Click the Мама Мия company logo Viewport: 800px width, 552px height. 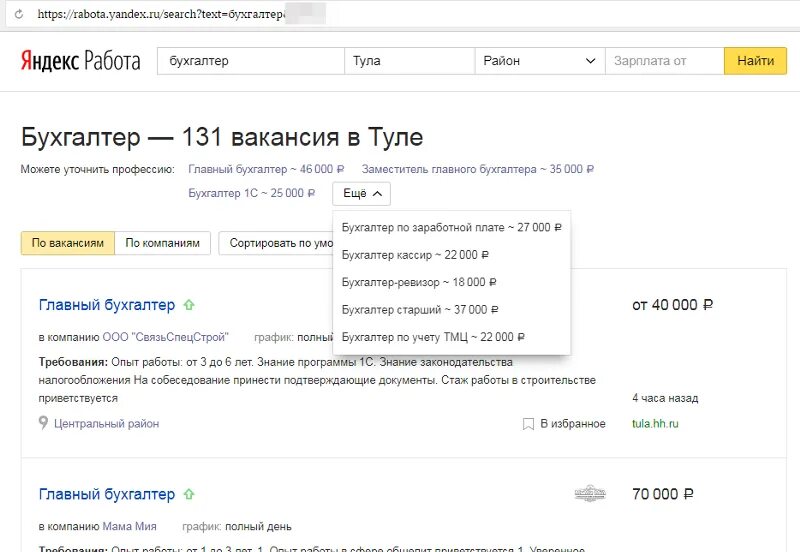point(590,493)
